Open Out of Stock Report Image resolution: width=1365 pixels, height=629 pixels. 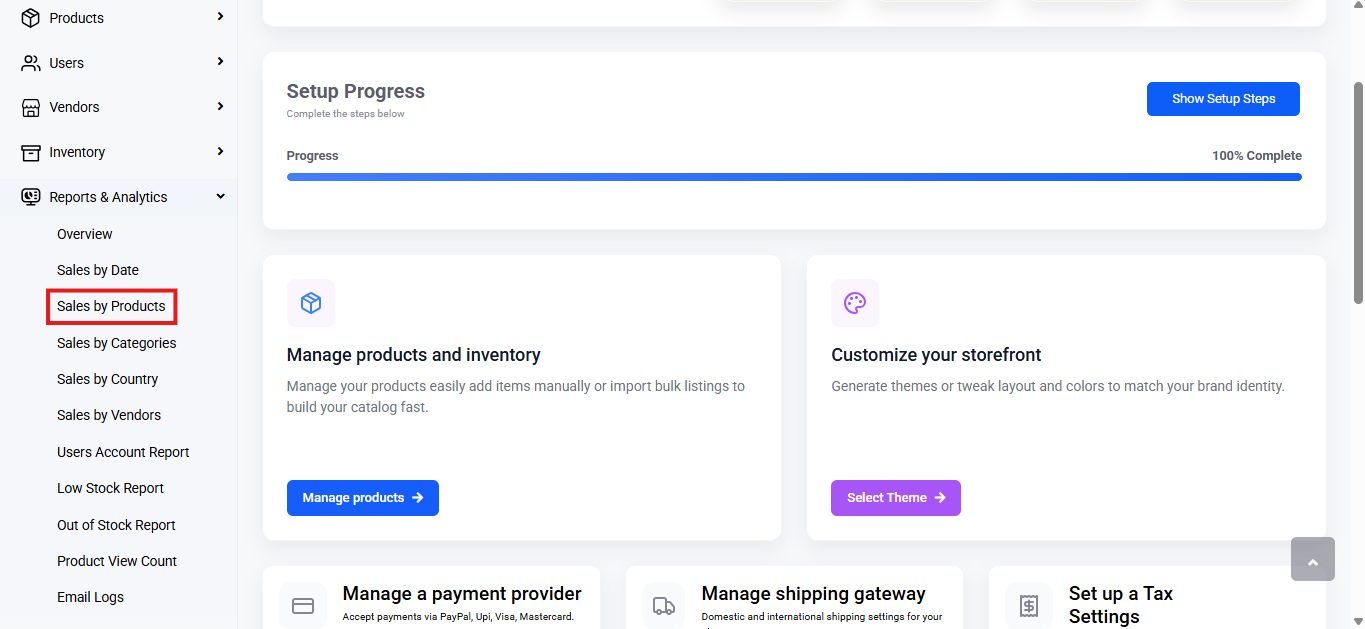(116, 525)
